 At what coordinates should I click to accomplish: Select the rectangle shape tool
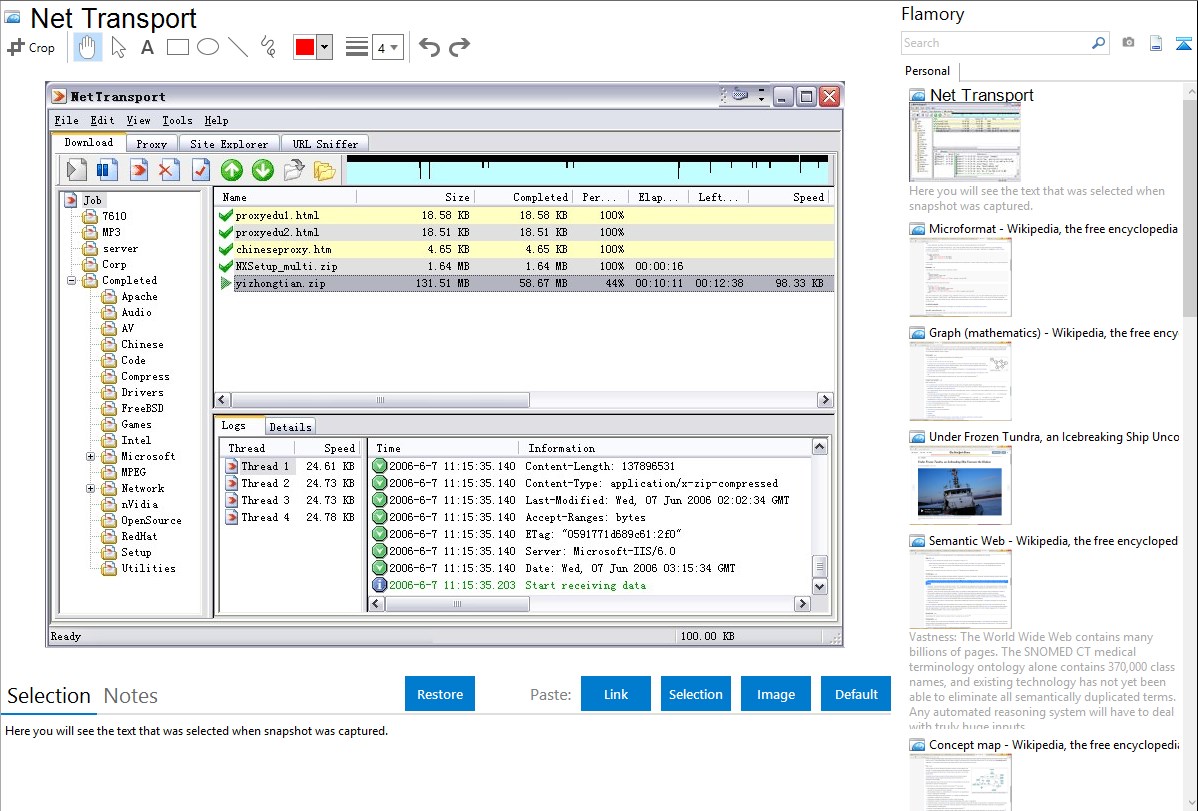click(x=178, y=47)
